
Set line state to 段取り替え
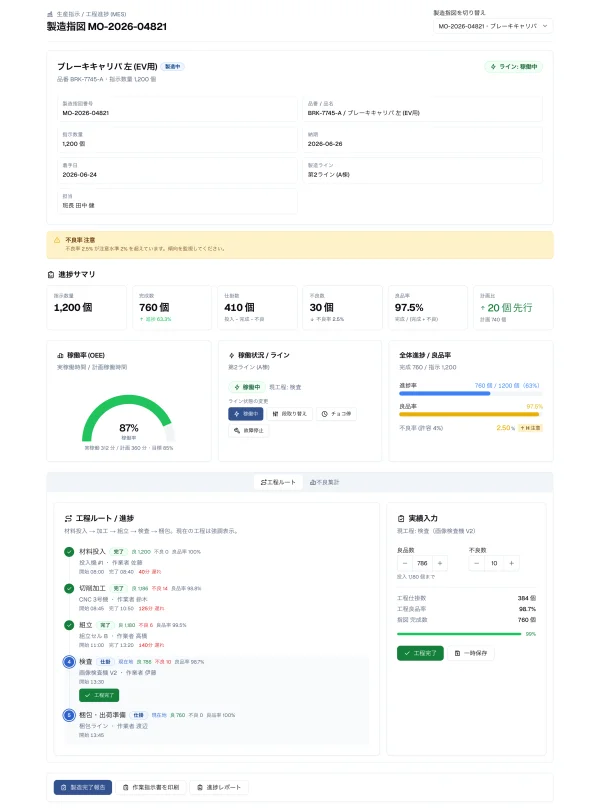pos(290,414)
